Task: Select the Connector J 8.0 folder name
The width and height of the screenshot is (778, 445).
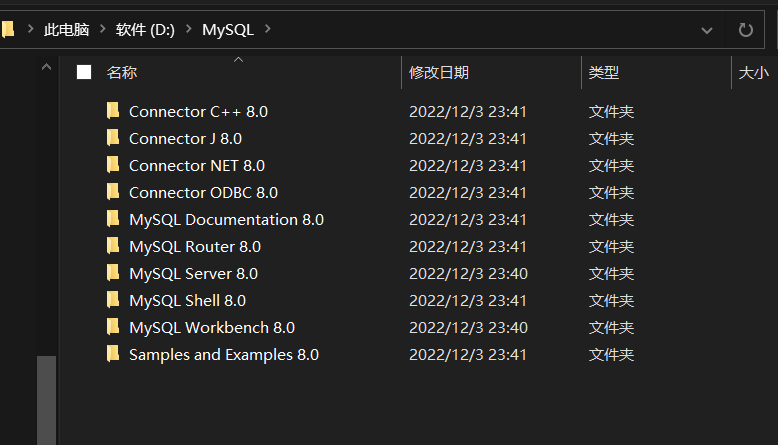Action: point(186,138)
